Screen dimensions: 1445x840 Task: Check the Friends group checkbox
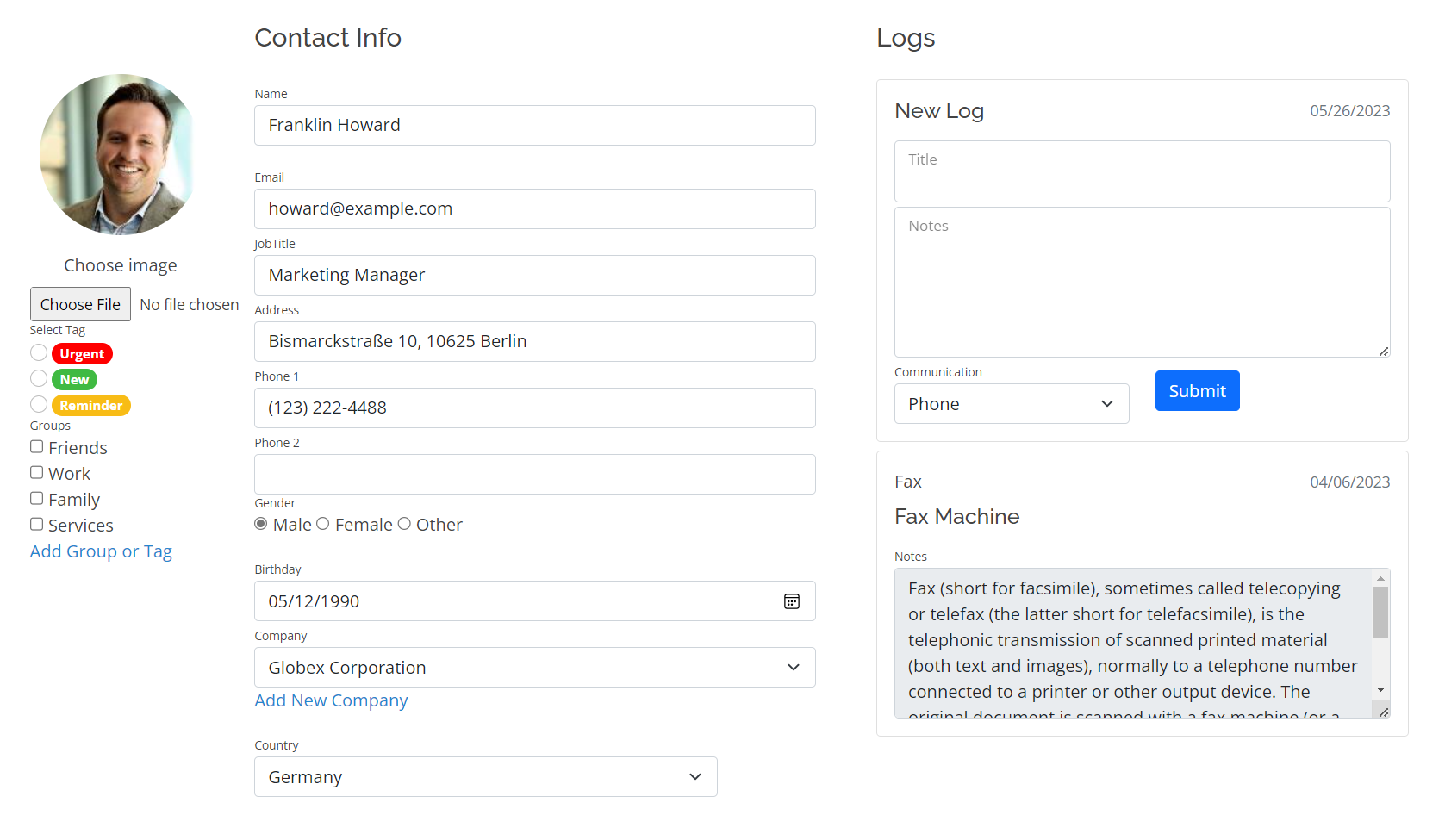[x=36, y=446]
